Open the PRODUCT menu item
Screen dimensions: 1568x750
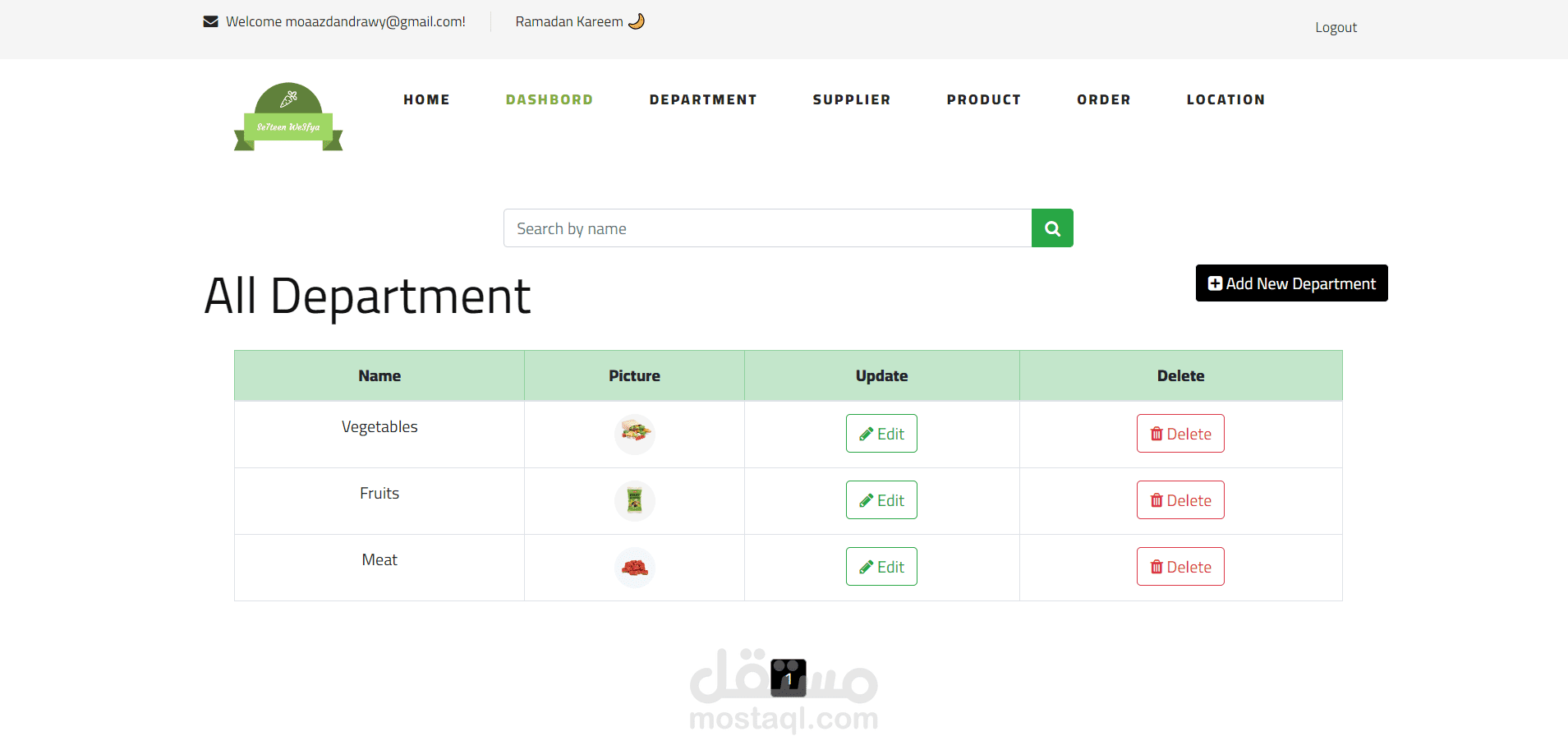[x=984, y=99]
